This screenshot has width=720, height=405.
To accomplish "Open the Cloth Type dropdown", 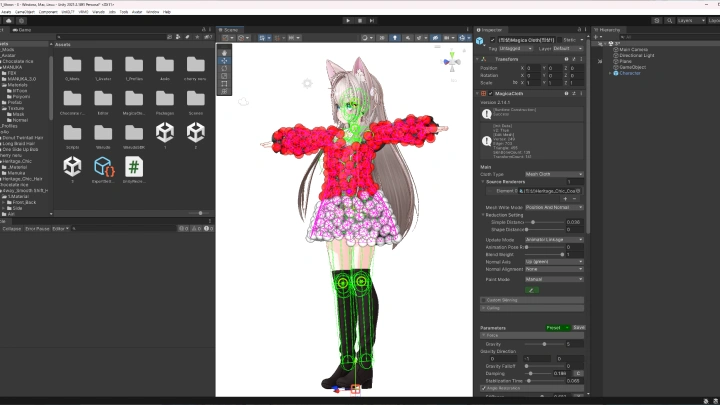I will click(x=554, y=174).
